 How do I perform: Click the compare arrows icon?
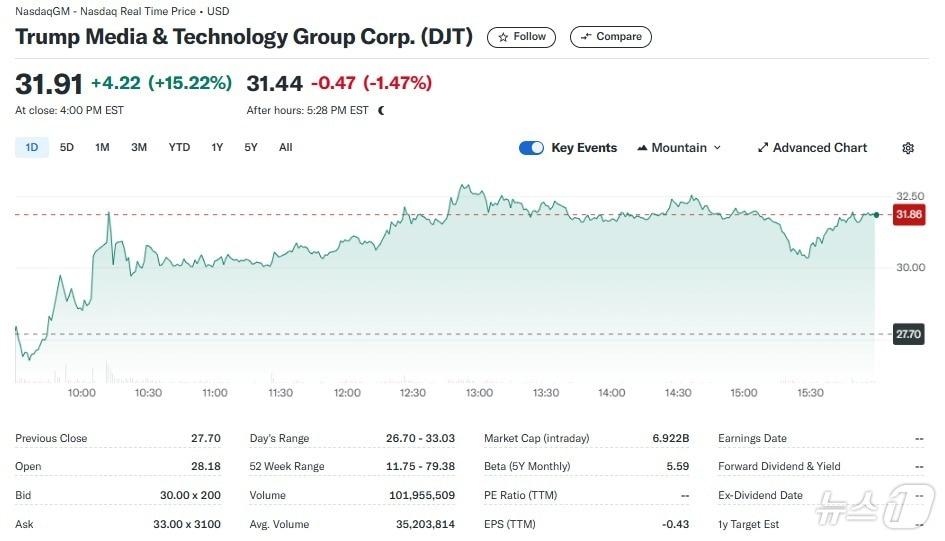click(586, 37)
